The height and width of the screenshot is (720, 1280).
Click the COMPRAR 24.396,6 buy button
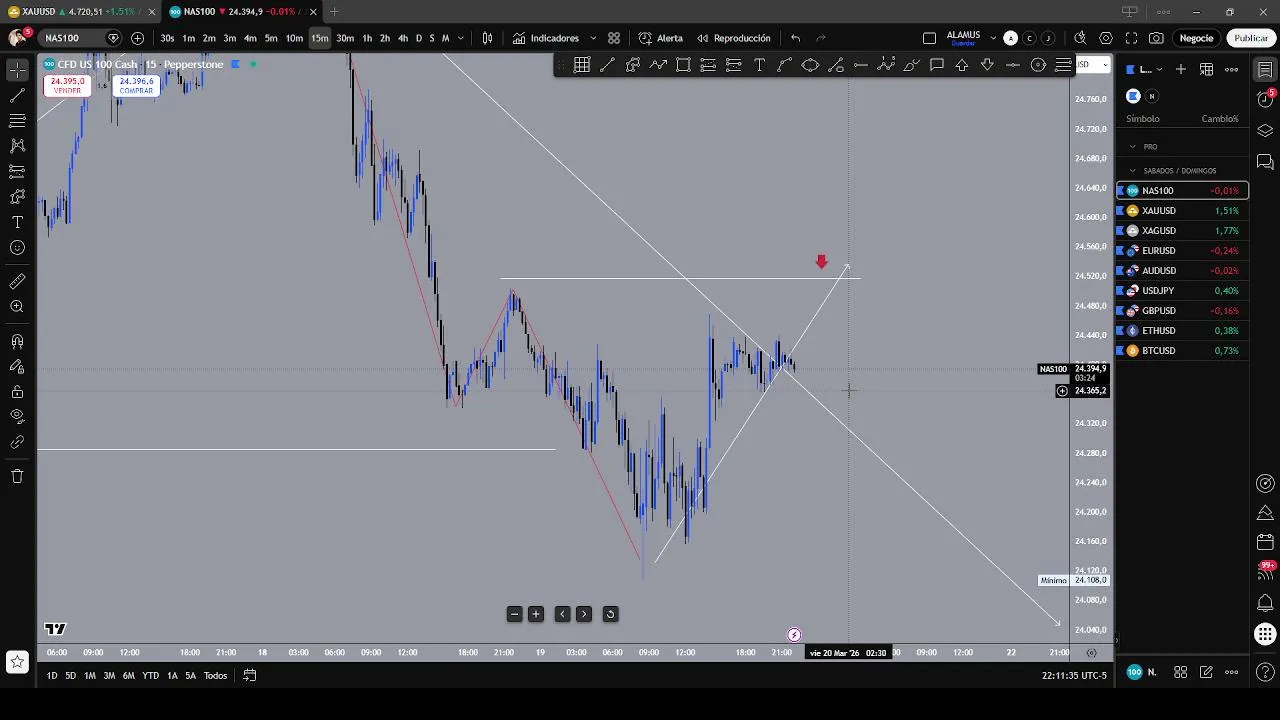click(136, 86)
